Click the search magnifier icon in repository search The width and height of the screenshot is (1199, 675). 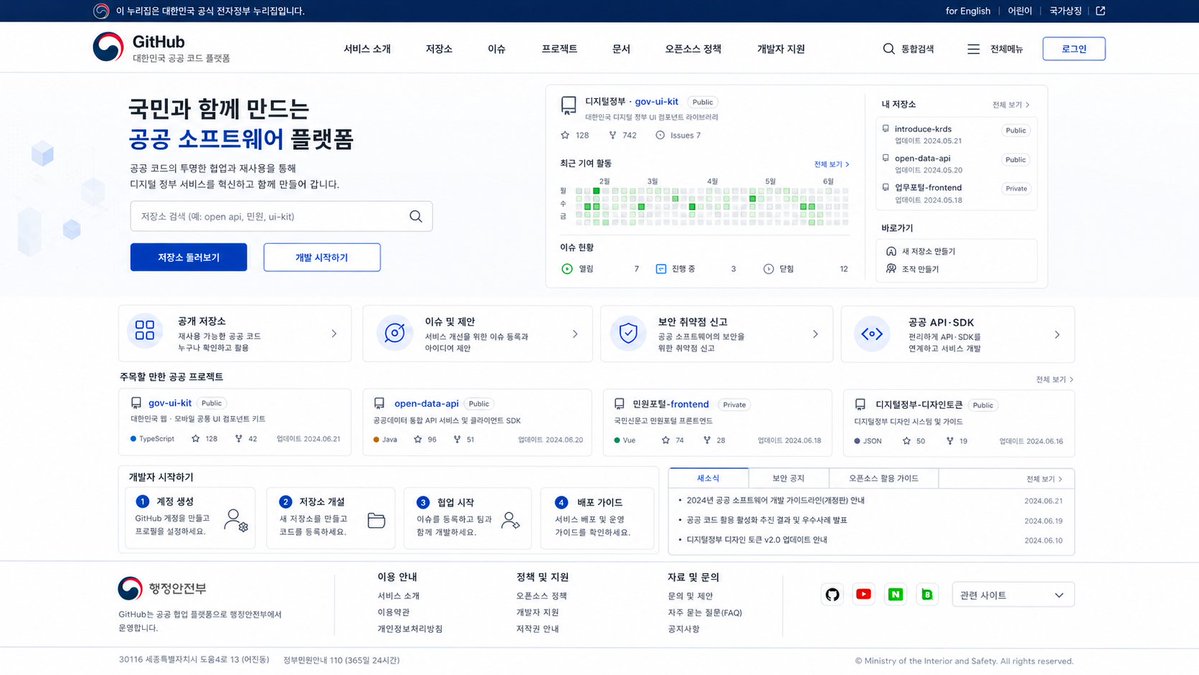click(415, 216)
